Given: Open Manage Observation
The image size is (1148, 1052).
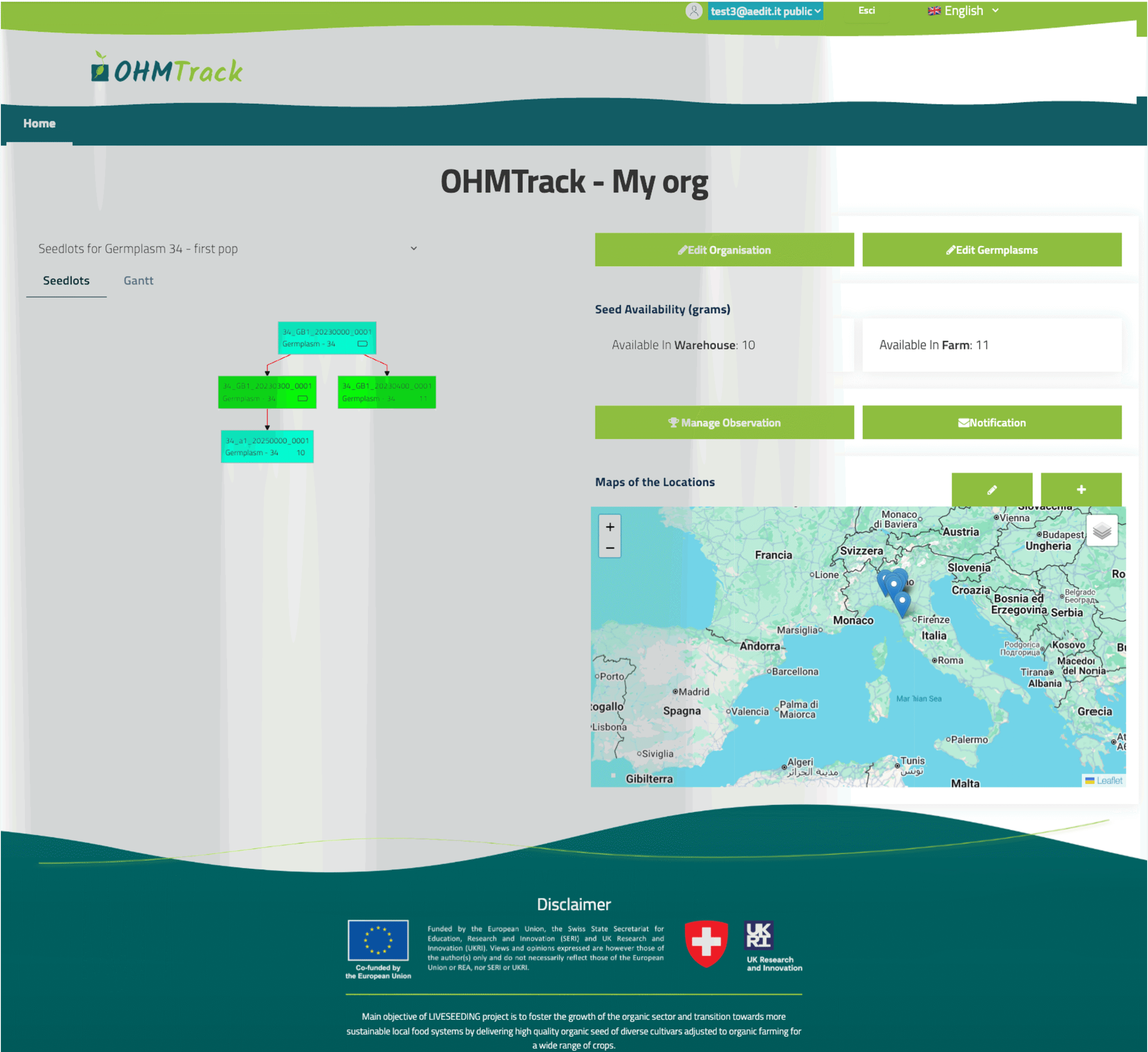Looking at the screenshot, I should [x=724, y=422].
